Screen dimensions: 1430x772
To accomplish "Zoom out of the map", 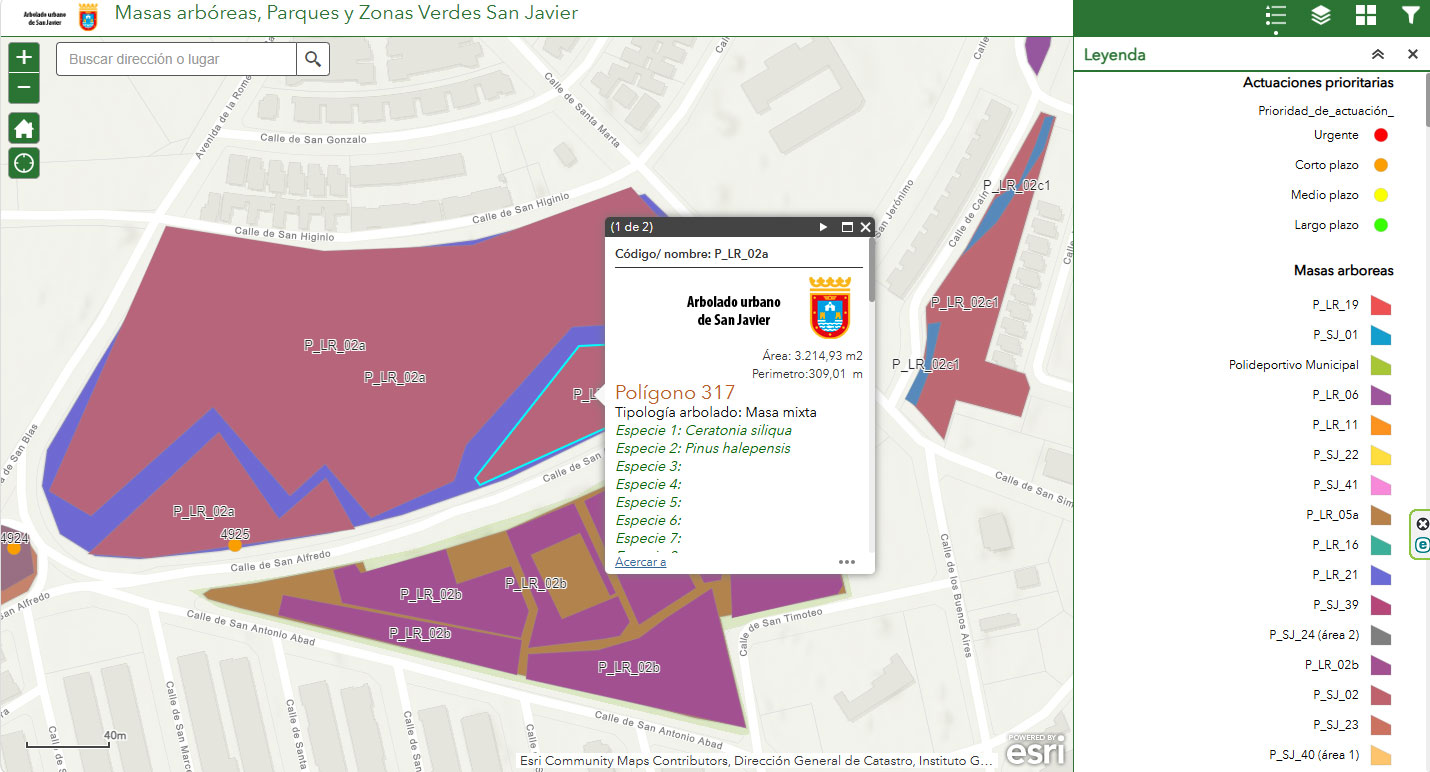I will click(24, 88).
